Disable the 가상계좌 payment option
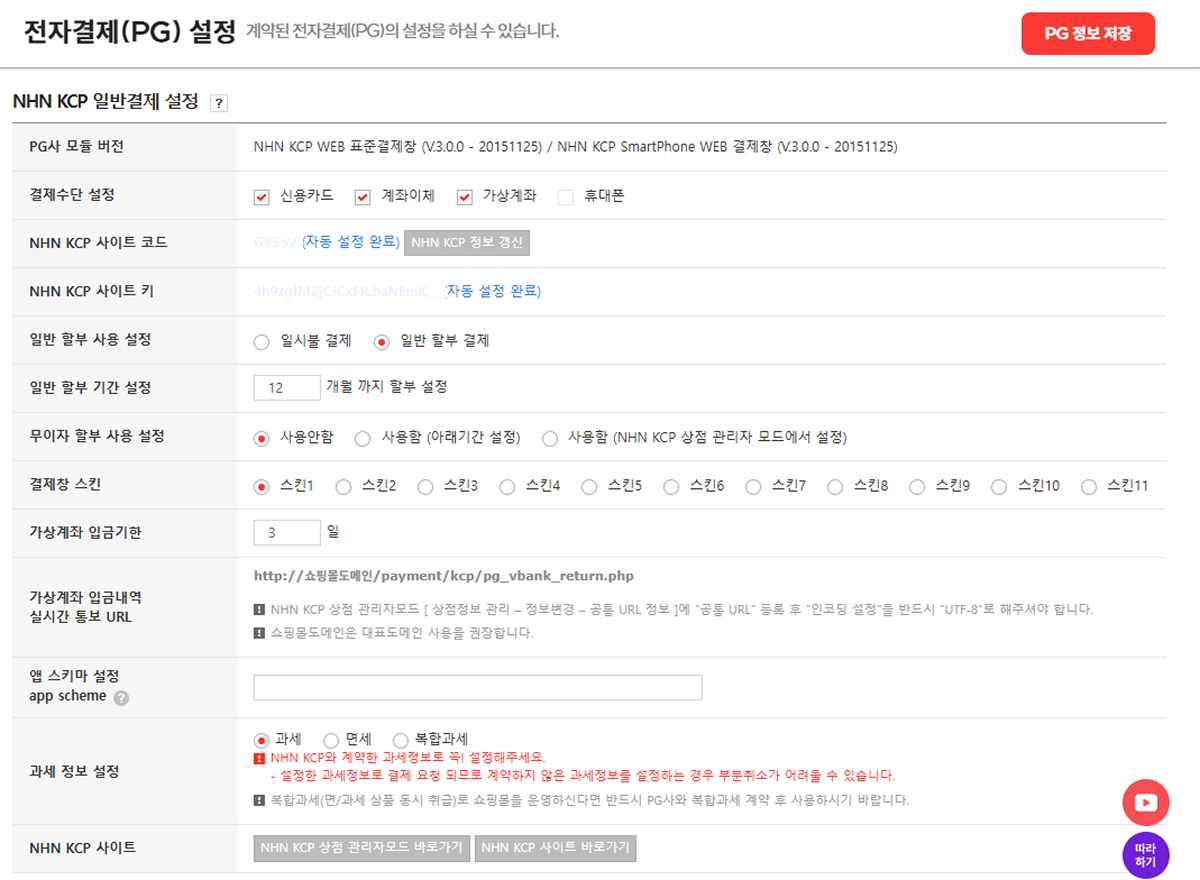 tap(464, 196)
